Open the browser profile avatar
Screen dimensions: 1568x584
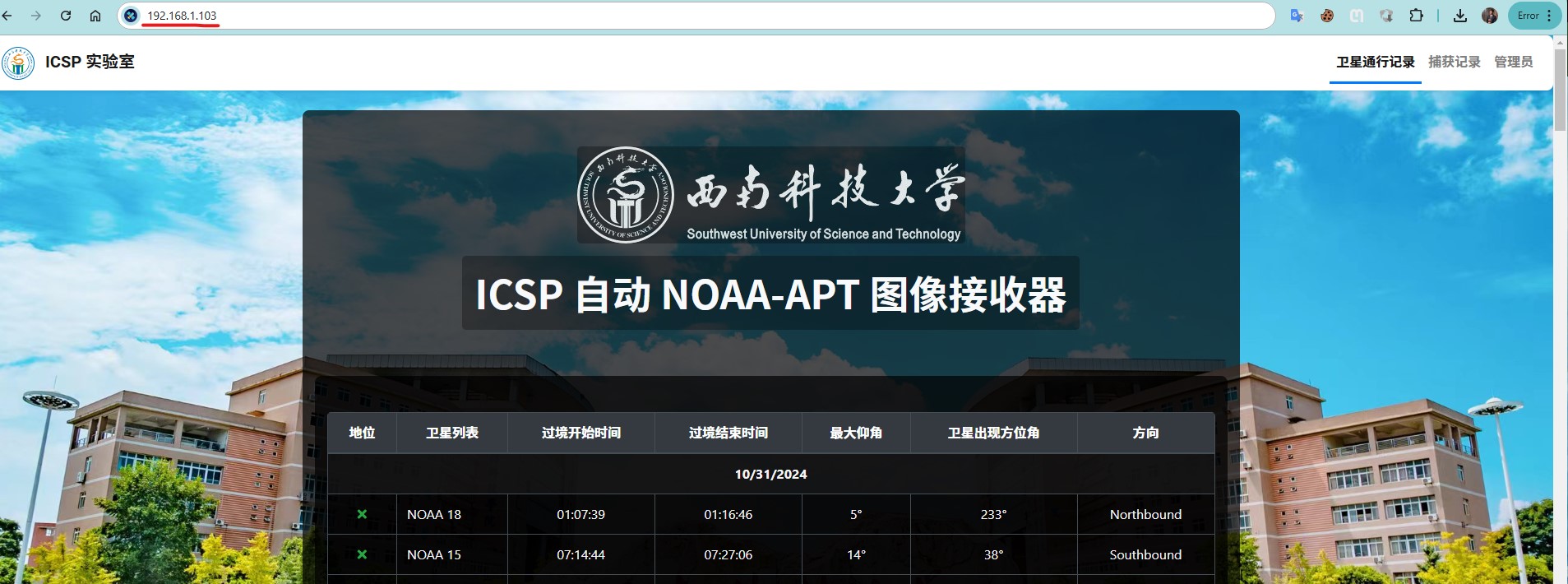coord(1490,16)
